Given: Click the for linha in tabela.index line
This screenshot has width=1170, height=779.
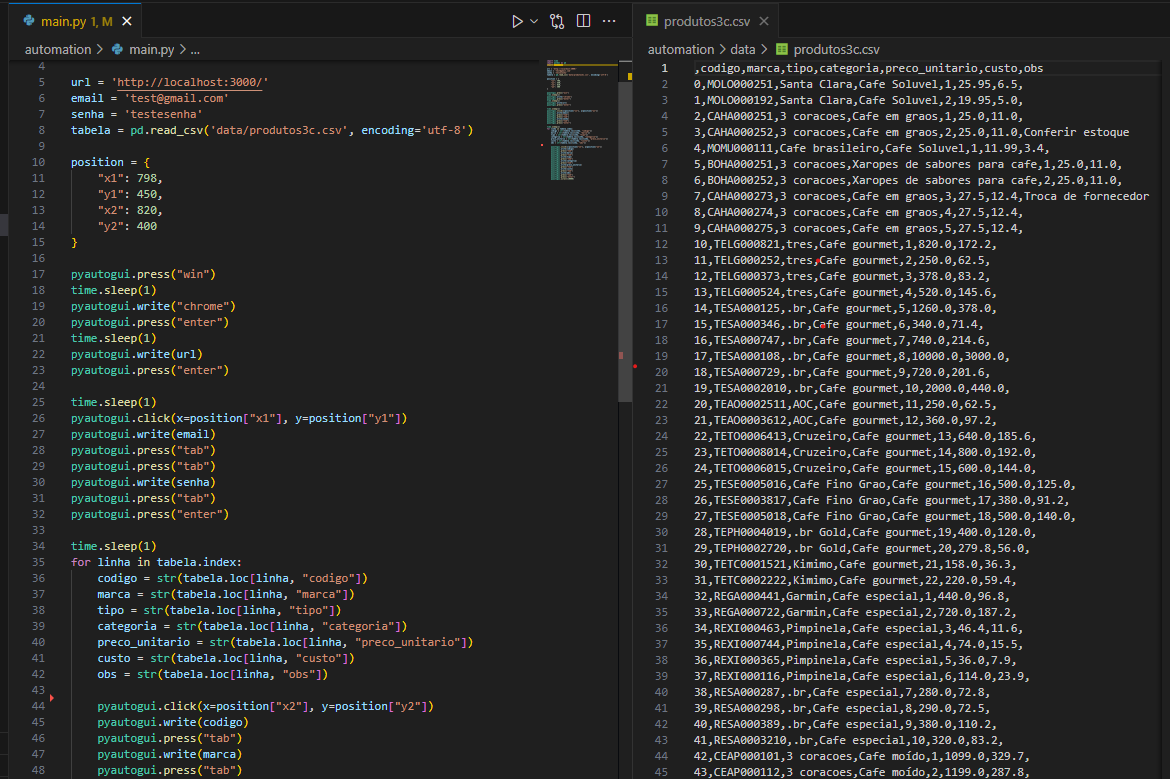Looking at the screenshot, I should (156, 563).
